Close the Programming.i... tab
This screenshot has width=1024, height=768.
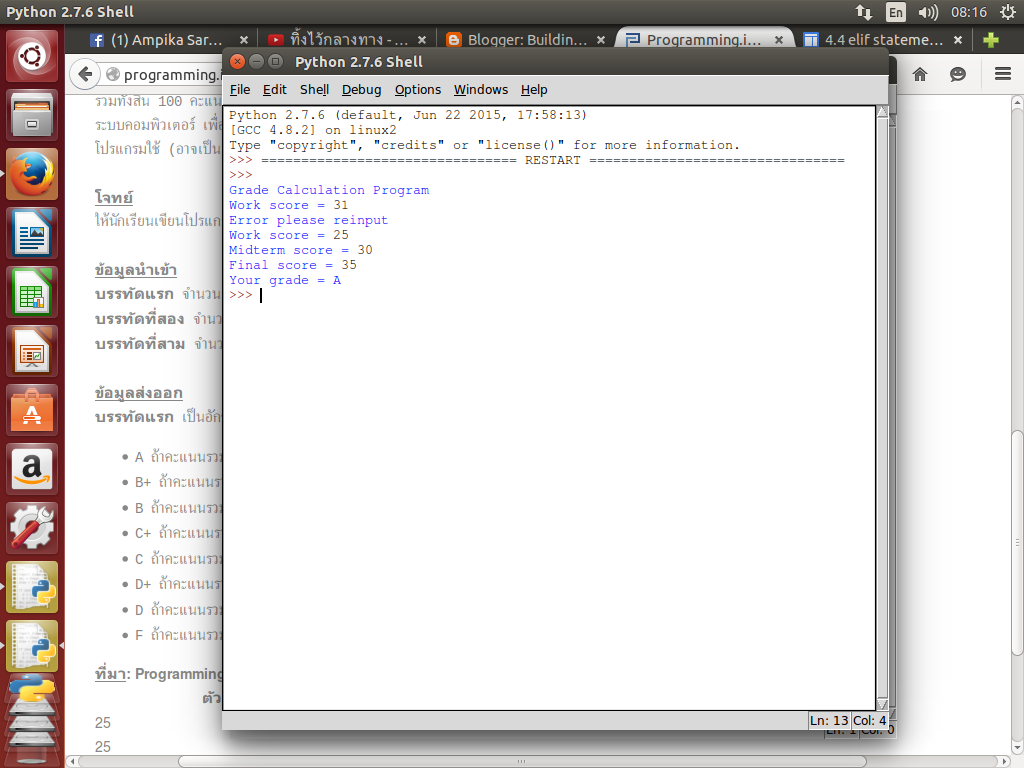coord(779,40)
